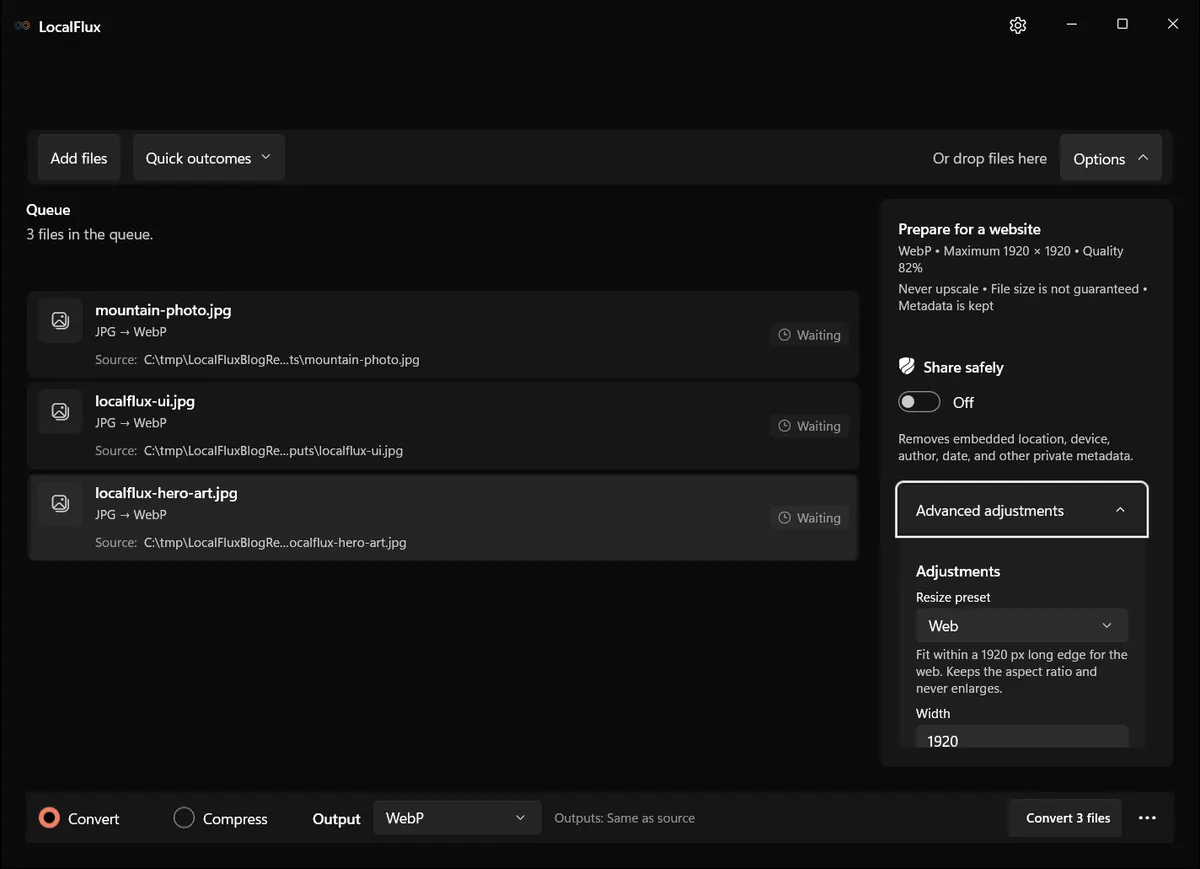
Task: Open the settings gear icon
Action: pos(1018,25)
